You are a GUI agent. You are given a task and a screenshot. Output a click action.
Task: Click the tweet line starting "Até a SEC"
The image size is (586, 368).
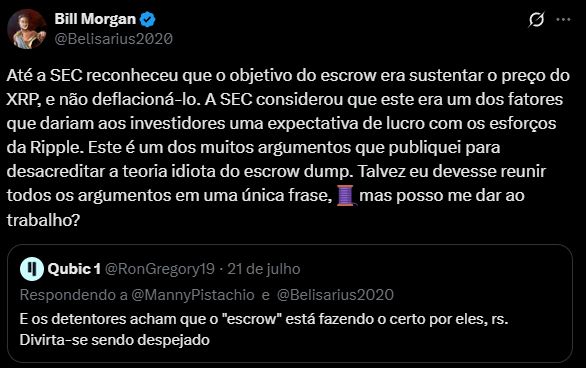288,75
